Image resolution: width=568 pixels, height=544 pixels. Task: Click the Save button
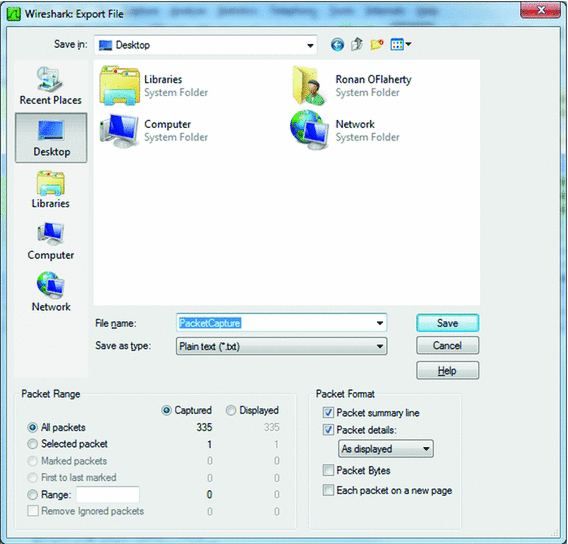447,323
